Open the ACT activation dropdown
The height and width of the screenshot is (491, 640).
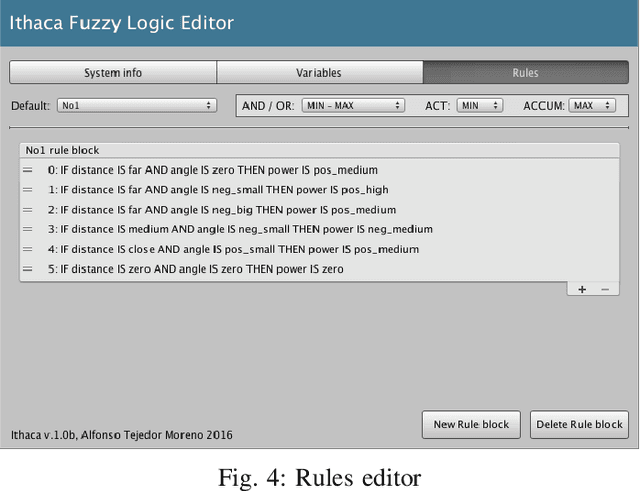click(479, 105)
